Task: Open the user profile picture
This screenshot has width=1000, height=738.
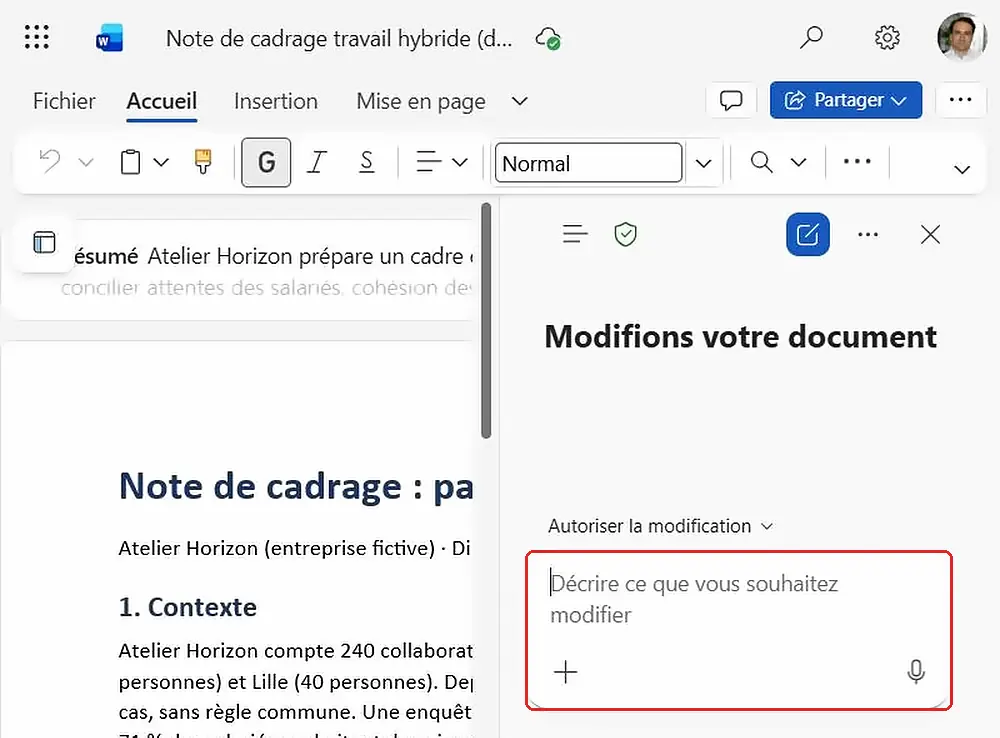Action: point(962,37)
